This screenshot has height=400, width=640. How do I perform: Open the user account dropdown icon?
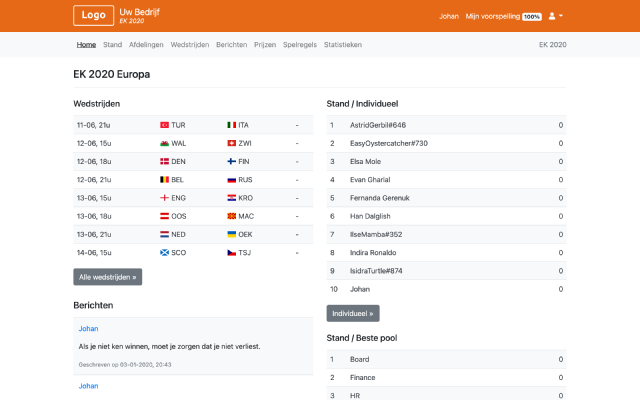pyautogui.click(x=555, y=16)
